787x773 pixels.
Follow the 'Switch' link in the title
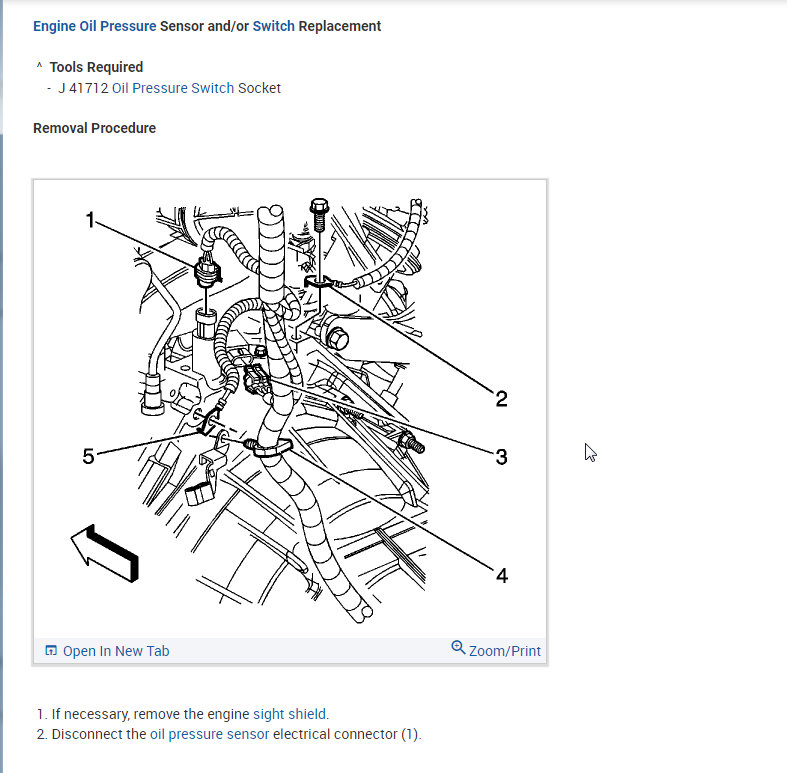(x=274, y=26)
